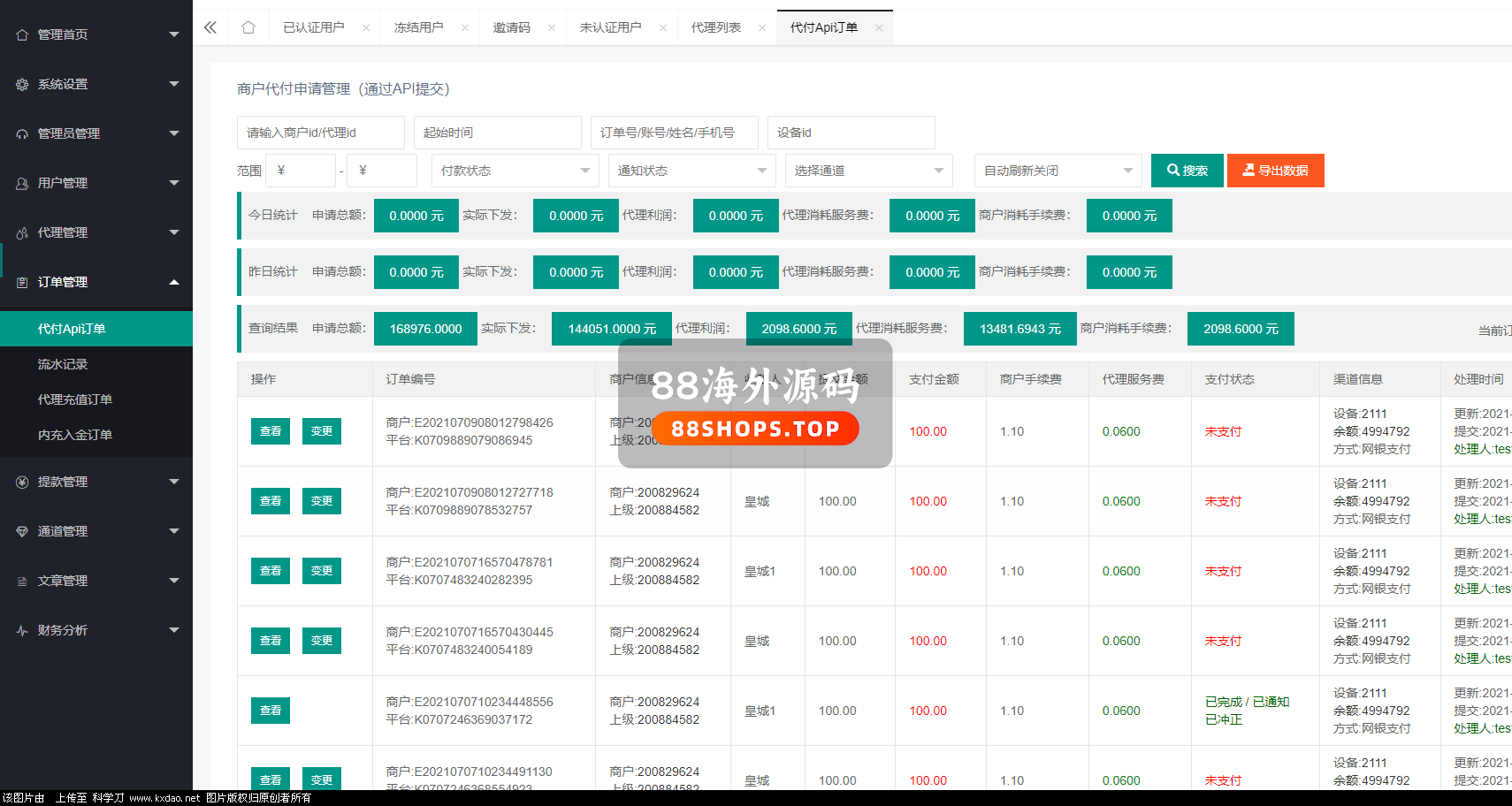Close the 冻结用户 tab

(x=465, y=27)
